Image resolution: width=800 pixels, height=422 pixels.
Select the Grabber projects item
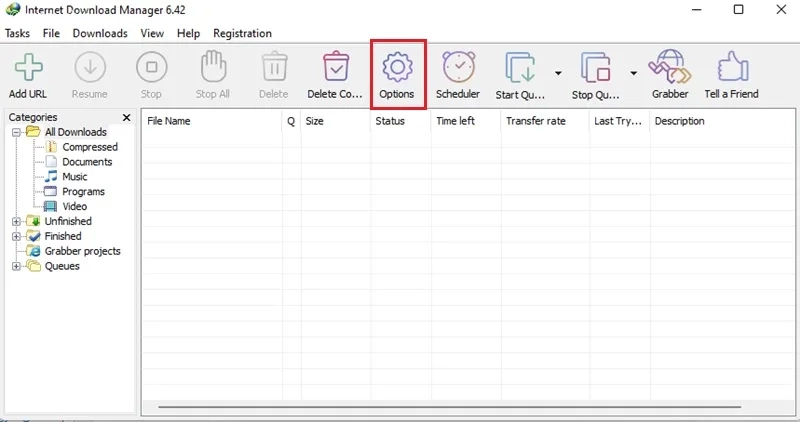point(83,251)
